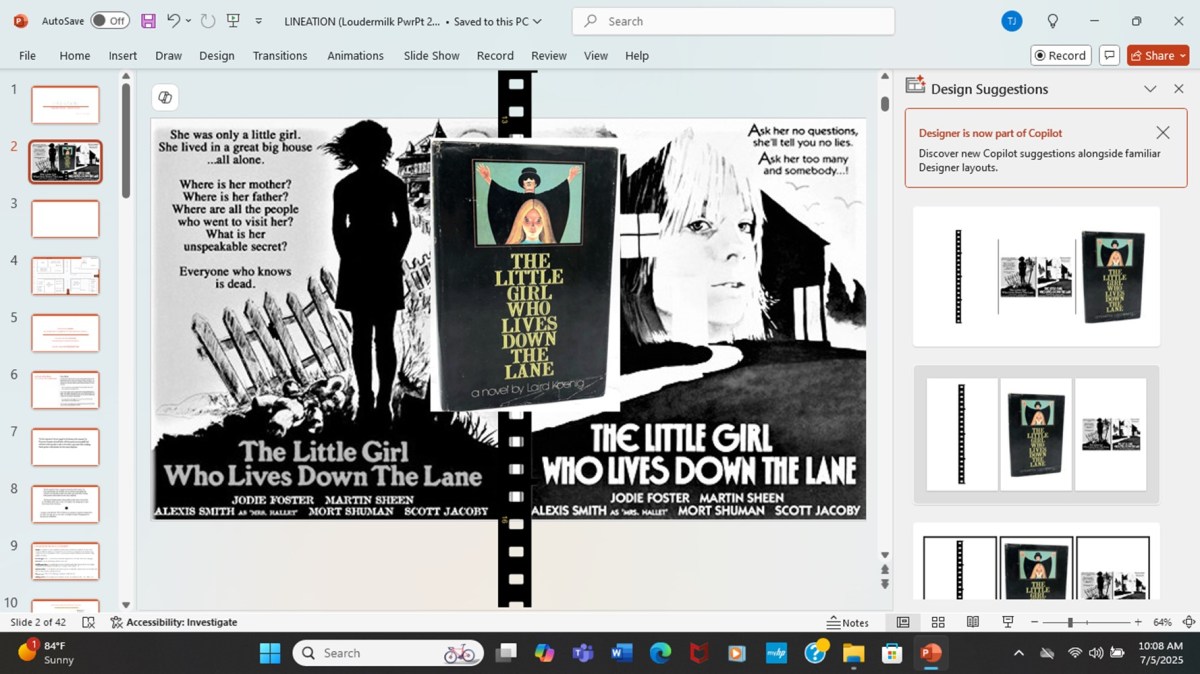Toggle the Notes pane
This screenshot has width=1200, height=674.
(848, 622)
